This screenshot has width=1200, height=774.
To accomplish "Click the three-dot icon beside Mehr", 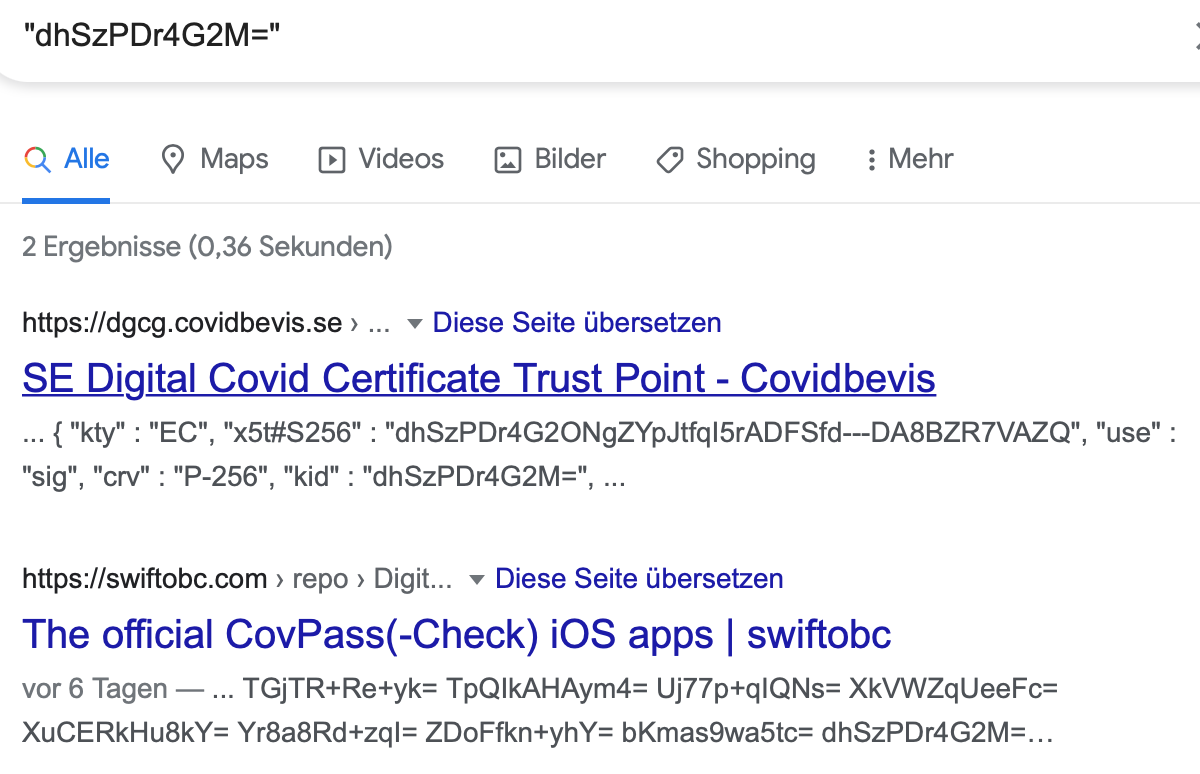I will (x=872, y=160).
